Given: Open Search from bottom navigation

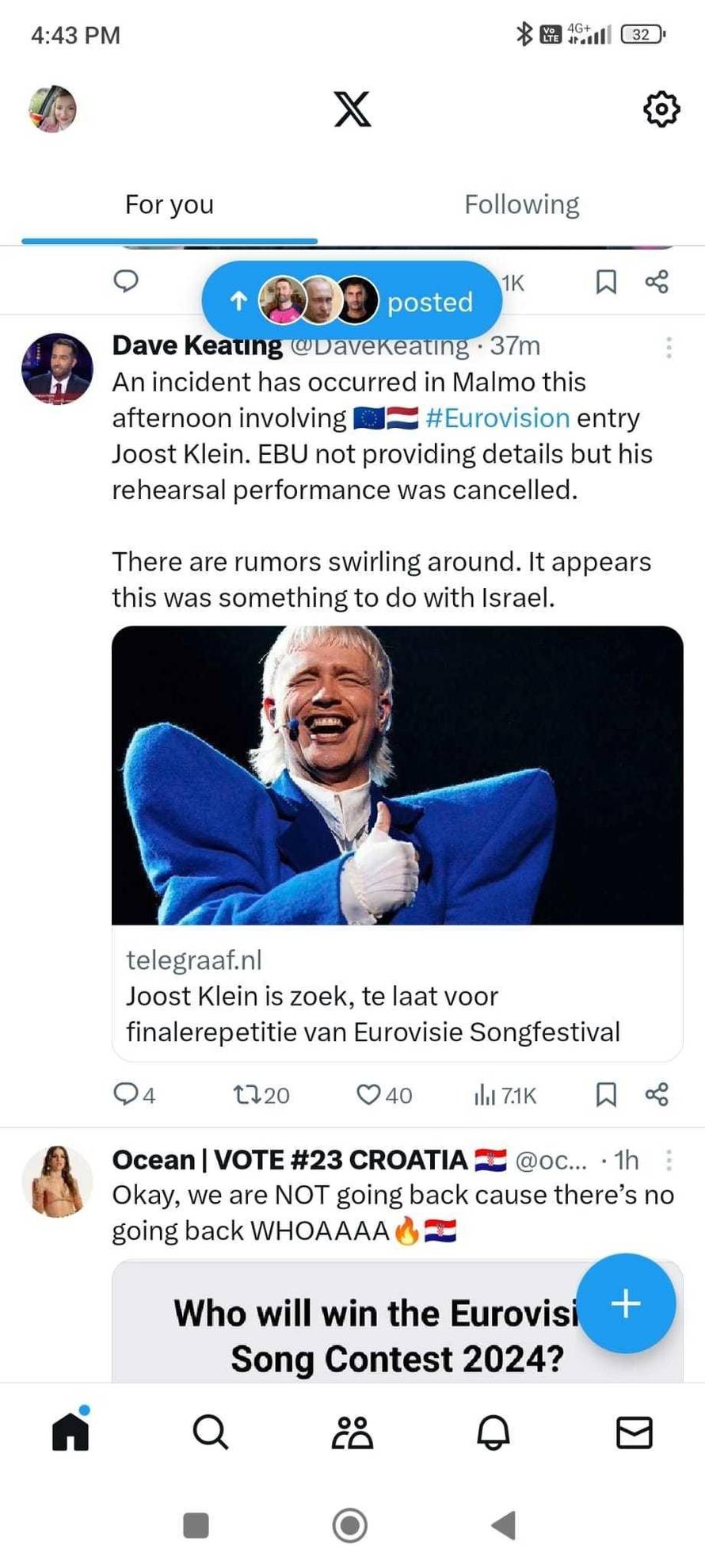Looking at the screenshot, I should (x=211, y=1432).
